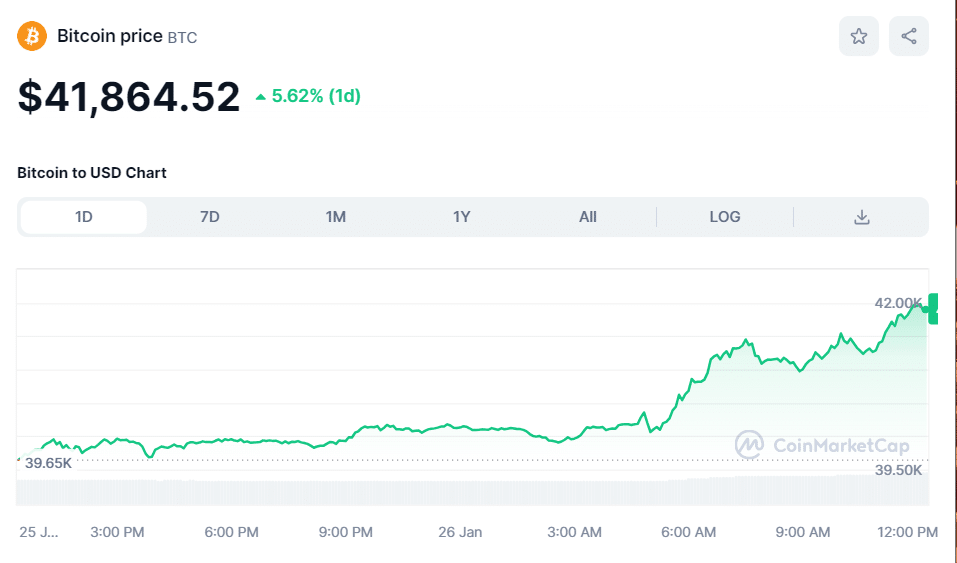Add Bitcoin to watchlist with star icon
The image size is (957, 563).
click(x=858, y=36)
